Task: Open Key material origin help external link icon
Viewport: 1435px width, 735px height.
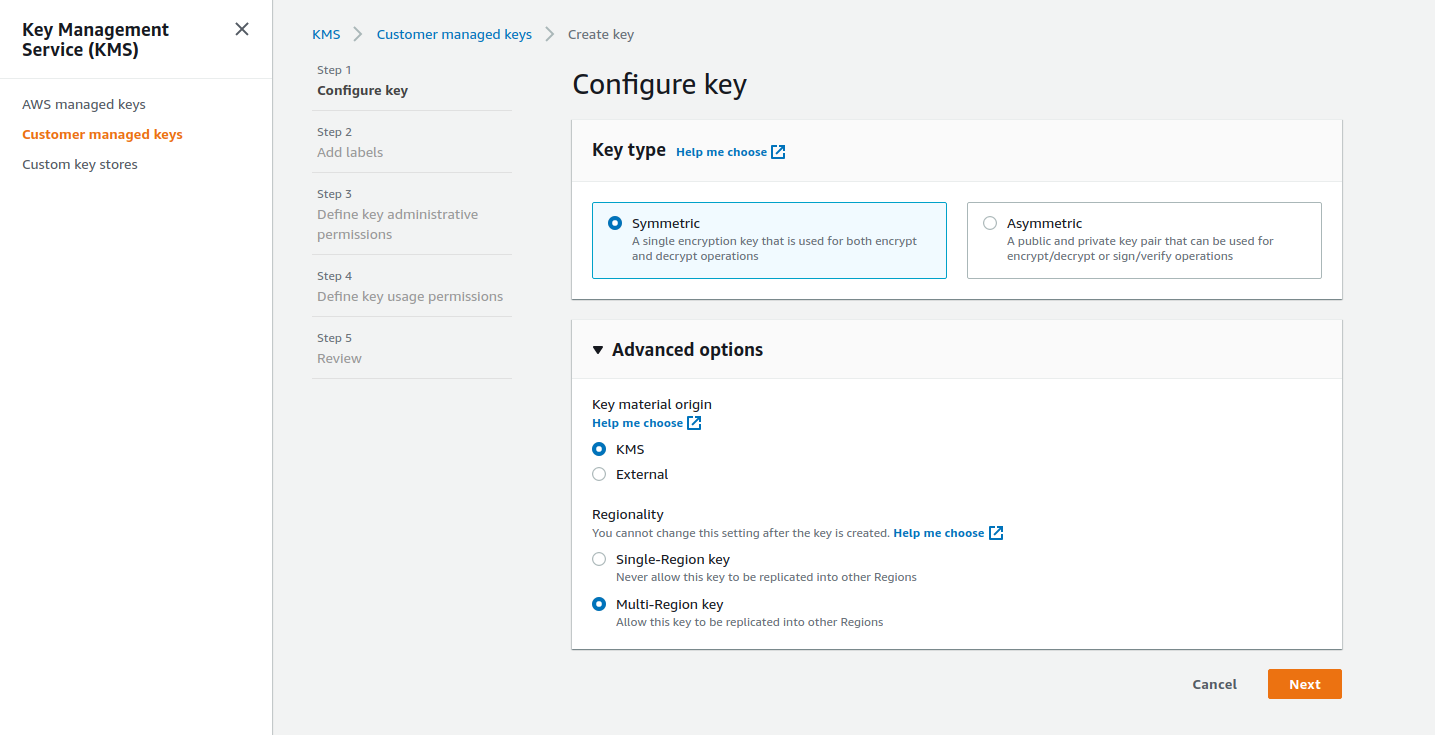Action: 695,422
